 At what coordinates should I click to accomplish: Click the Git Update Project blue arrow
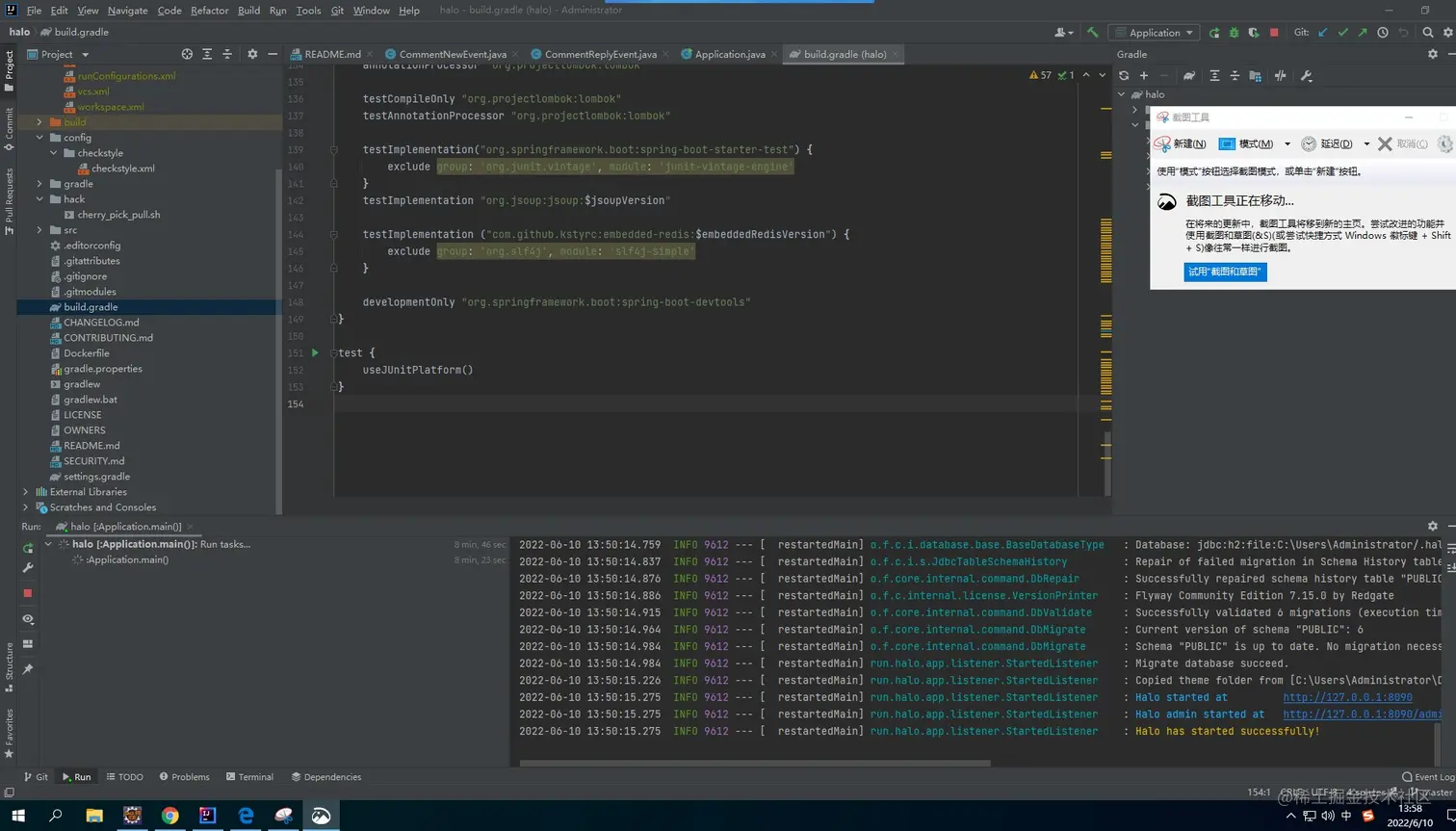[1323, 32]
